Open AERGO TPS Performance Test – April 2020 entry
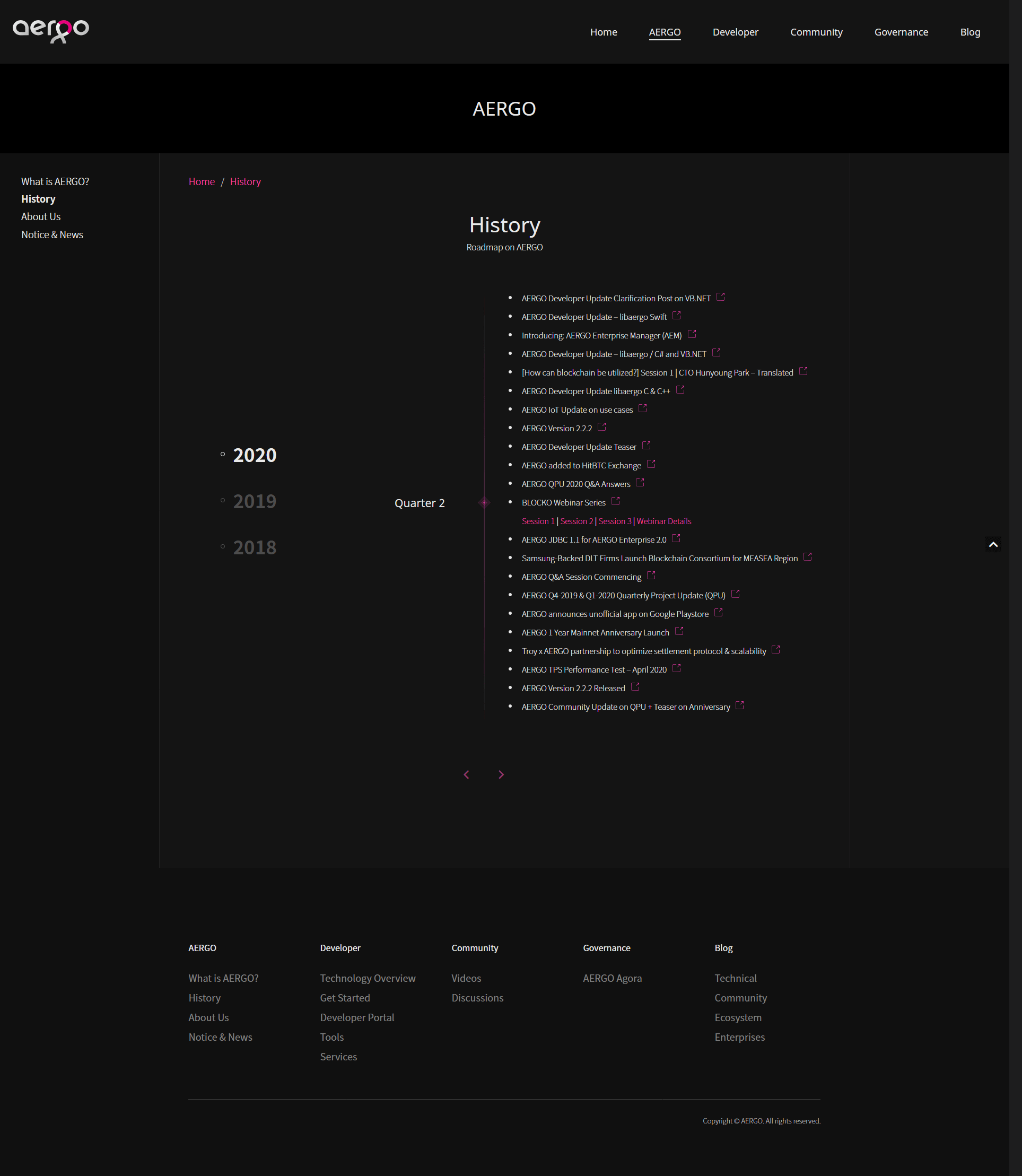The height and width of the screenshot is (1176, 1022). point(593,669)
